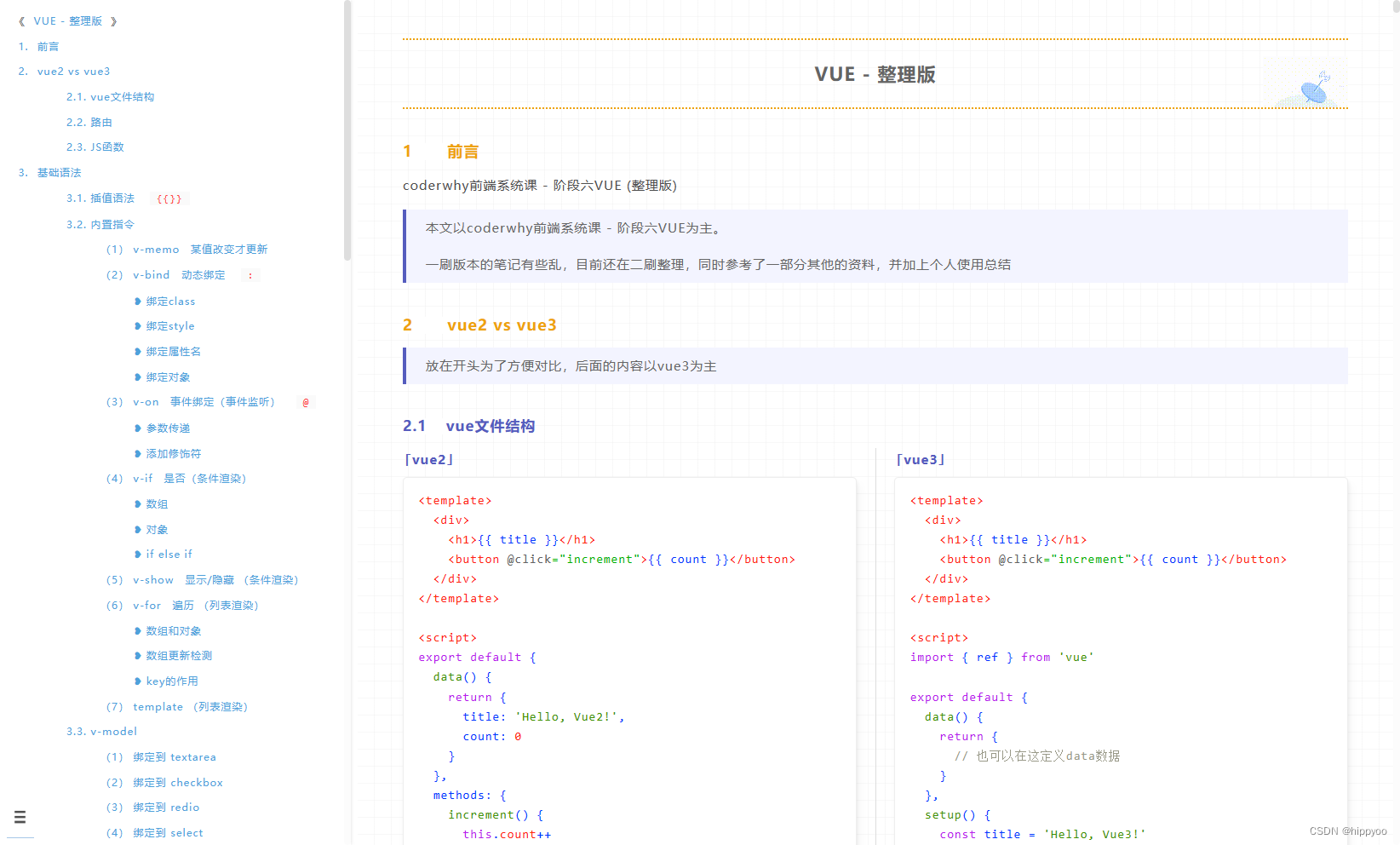Click 'coderwhy前端系统课 - 阶段六VUE (整理版)' line
Screen dimensions: 1400x845
pyautogui.click(x=540, y=186)
